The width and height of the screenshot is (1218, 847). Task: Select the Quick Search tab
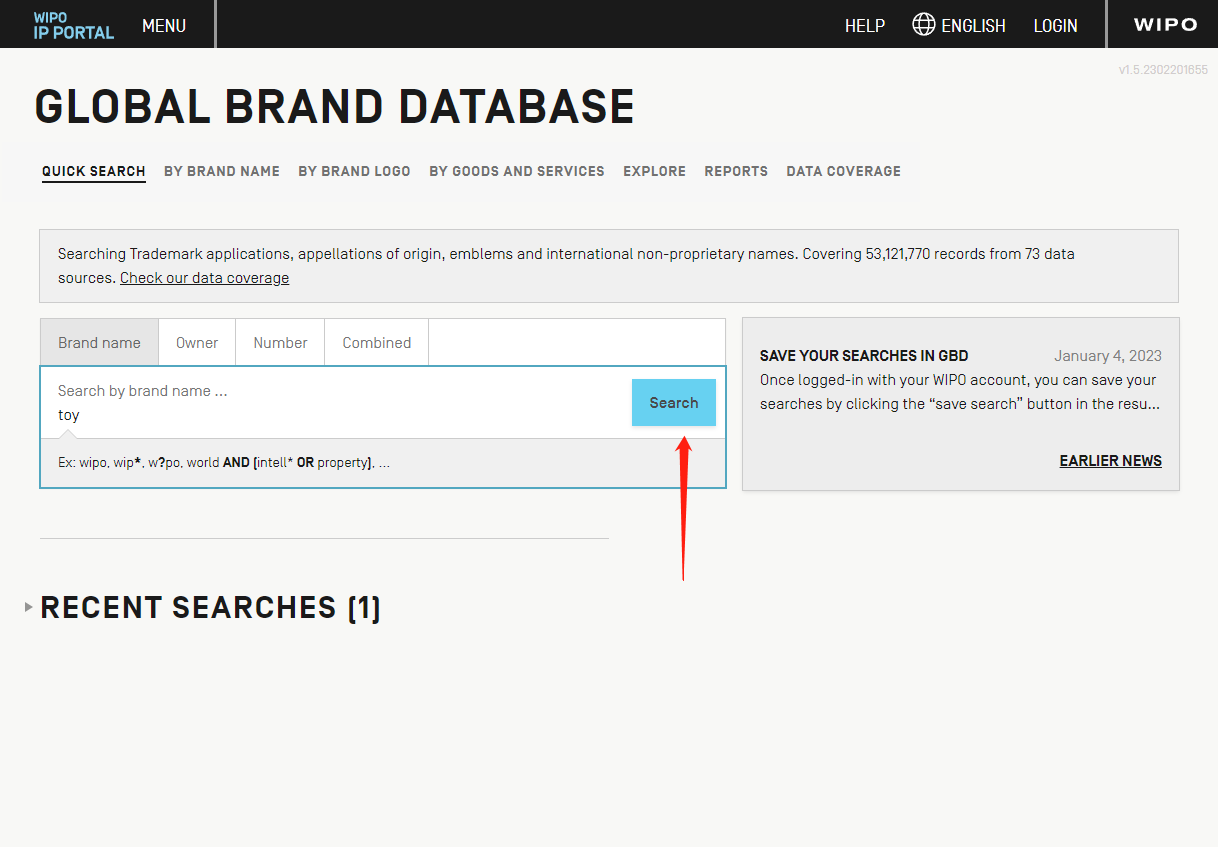pos(94,171)
